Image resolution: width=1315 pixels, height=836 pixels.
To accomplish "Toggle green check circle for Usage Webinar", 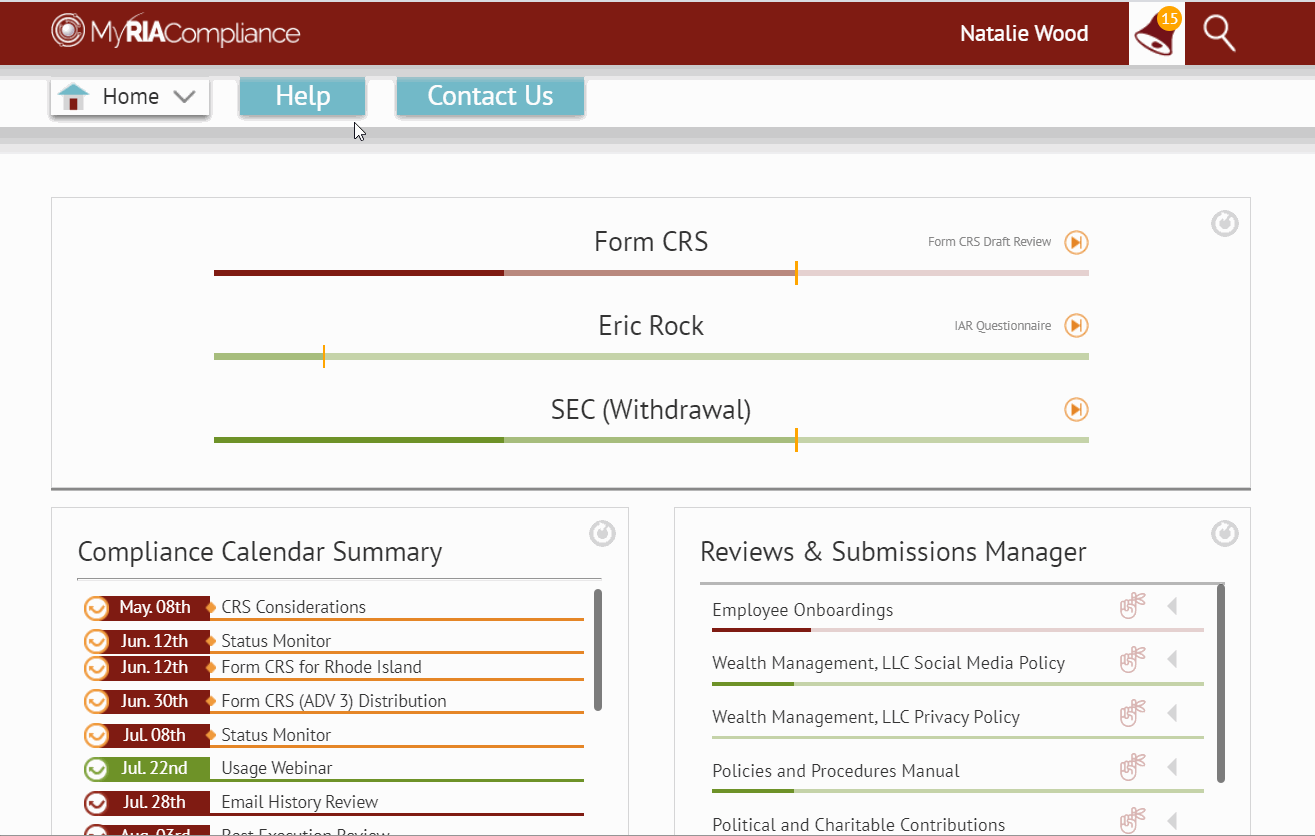I will pyautogui.click(x=96, y=769).
